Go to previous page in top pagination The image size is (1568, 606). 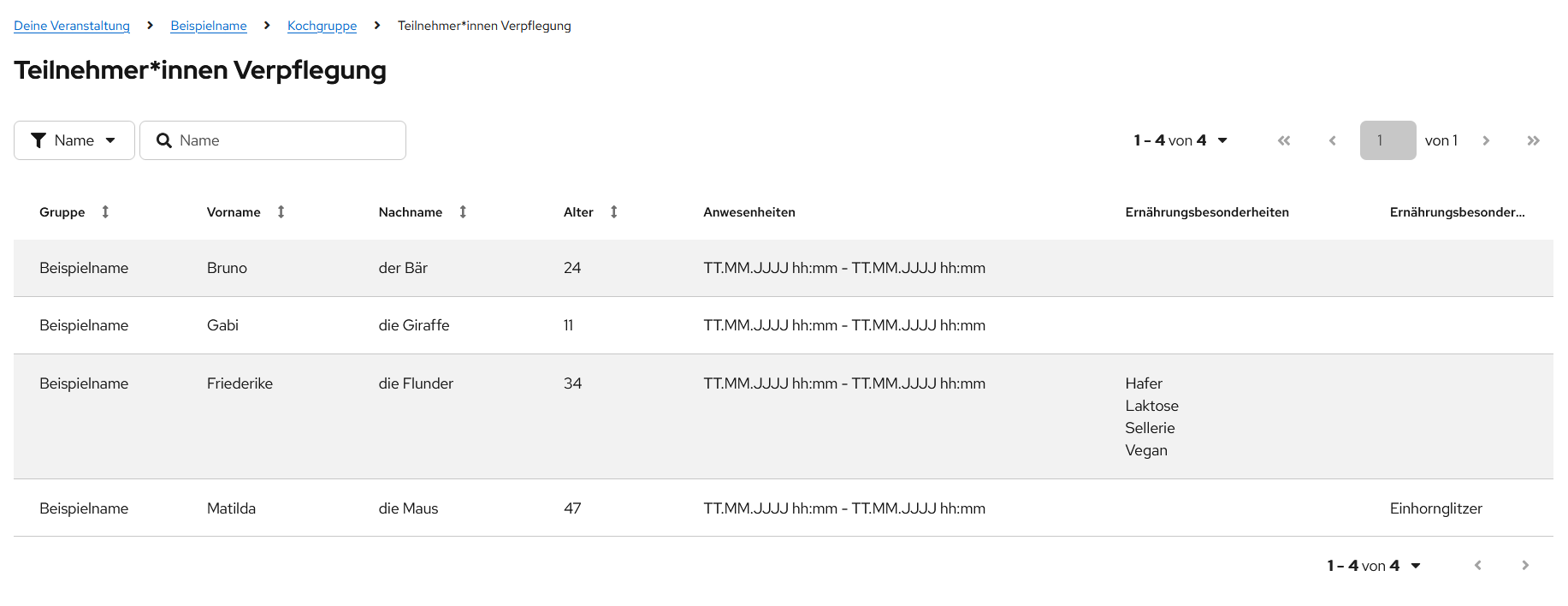1332,140
